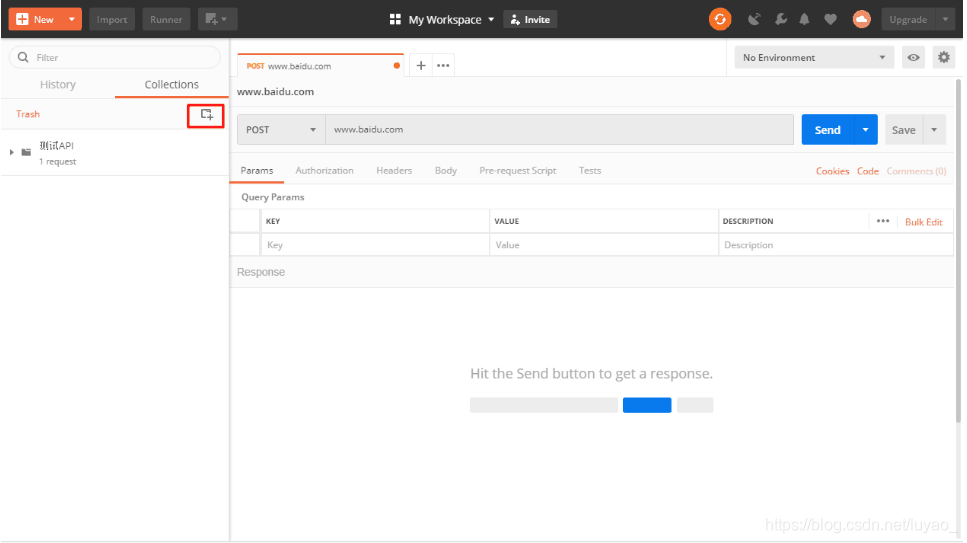The width and height of the screenshot is (967, 543).
Task: Open manage environments gear icon
Action: 944,57
